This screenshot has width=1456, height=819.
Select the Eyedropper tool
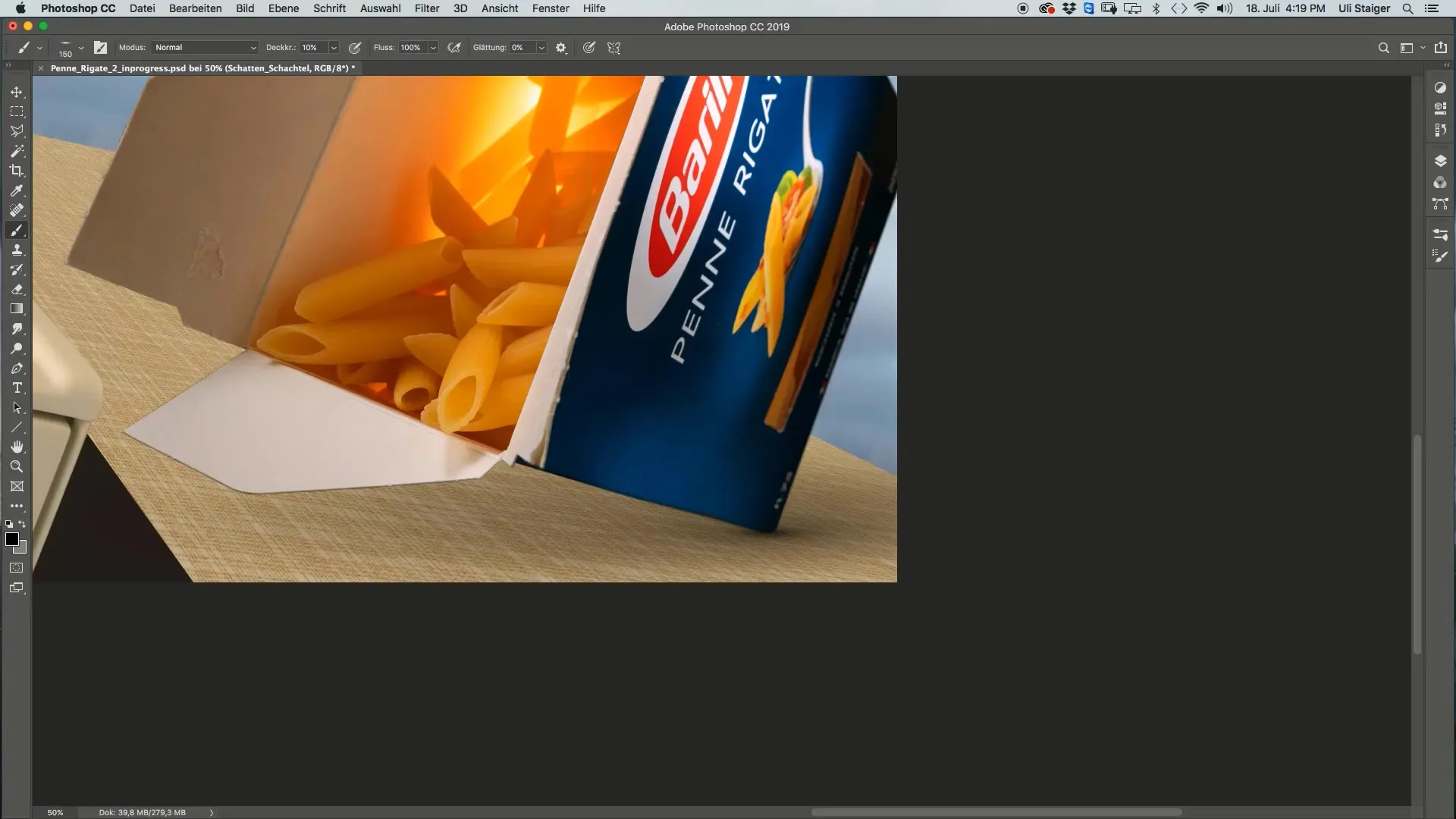[x=17, y=190]
